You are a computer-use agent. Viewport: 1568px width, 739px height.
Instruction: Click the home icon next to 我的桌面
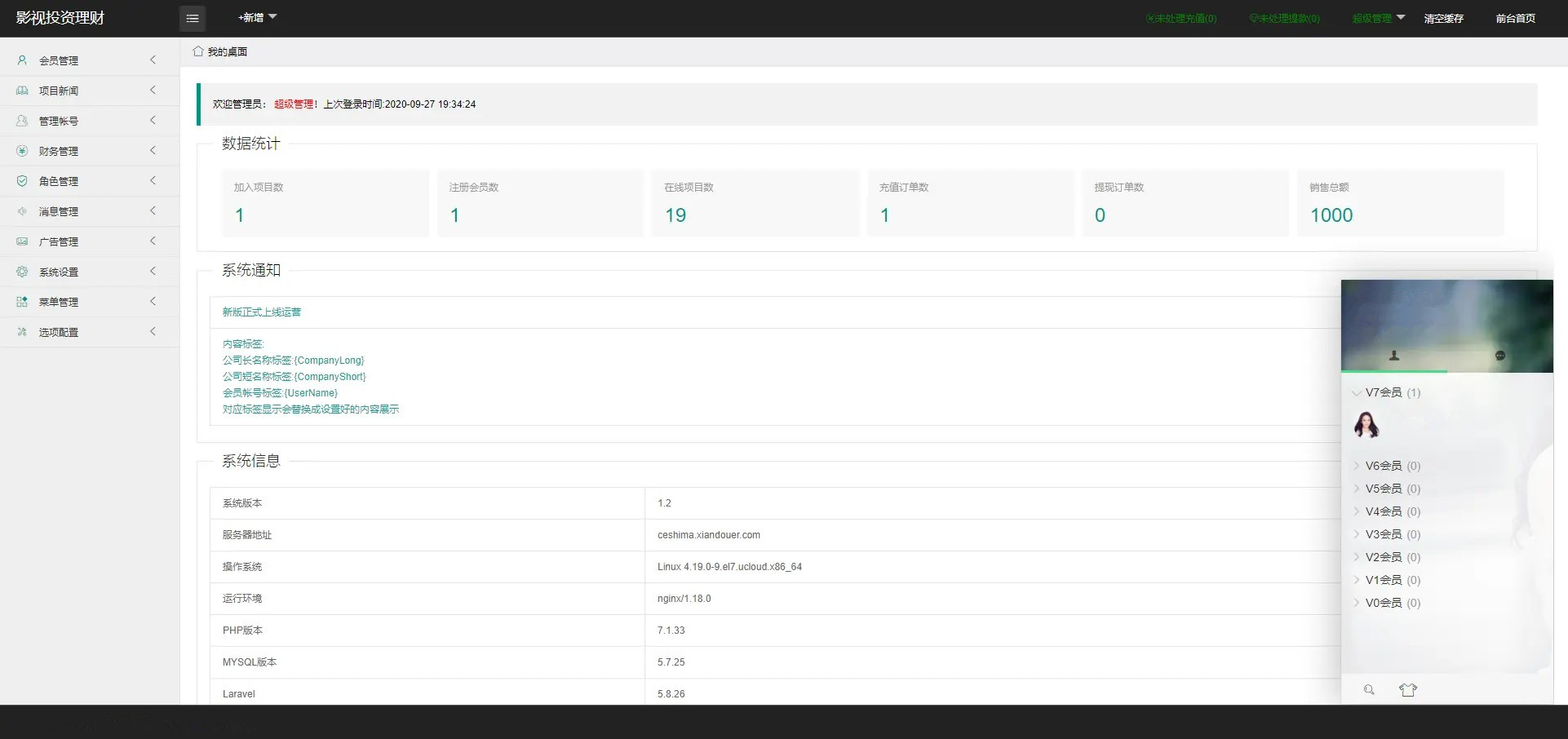pos(198,51)
